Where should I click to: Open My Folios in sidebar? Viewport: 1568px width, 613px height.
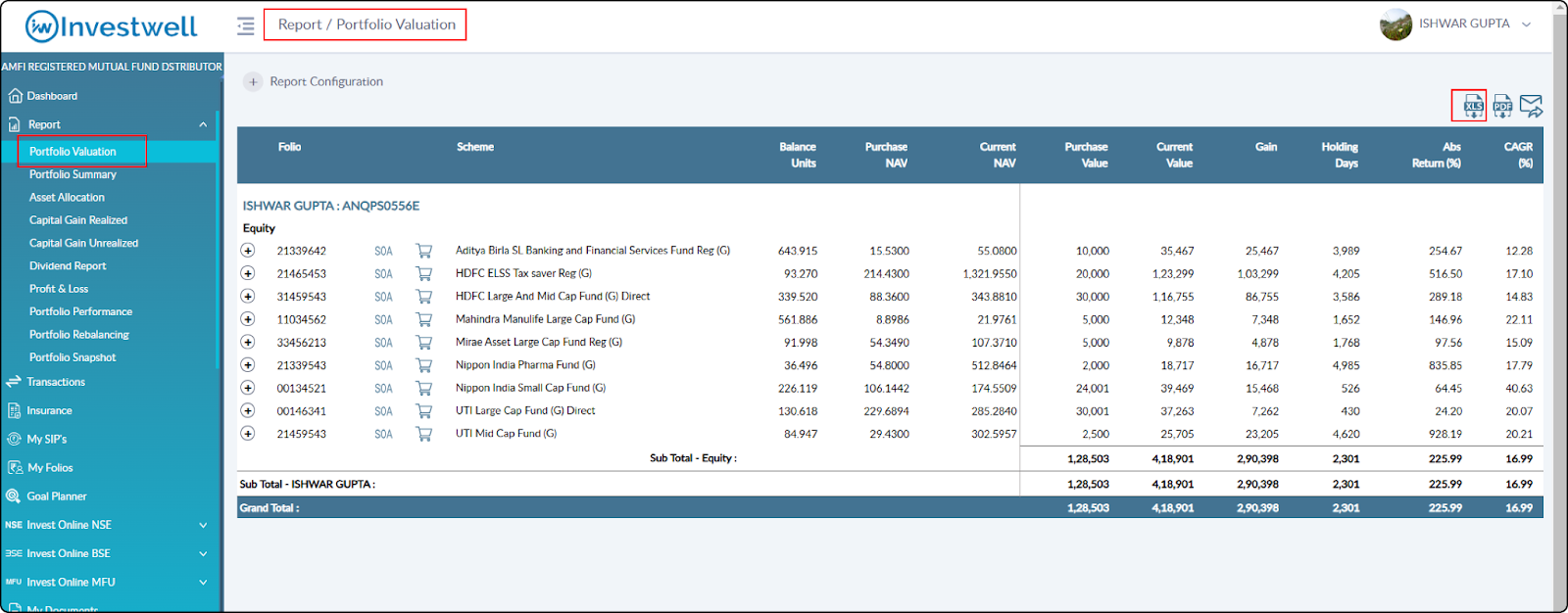pos(50,468)
